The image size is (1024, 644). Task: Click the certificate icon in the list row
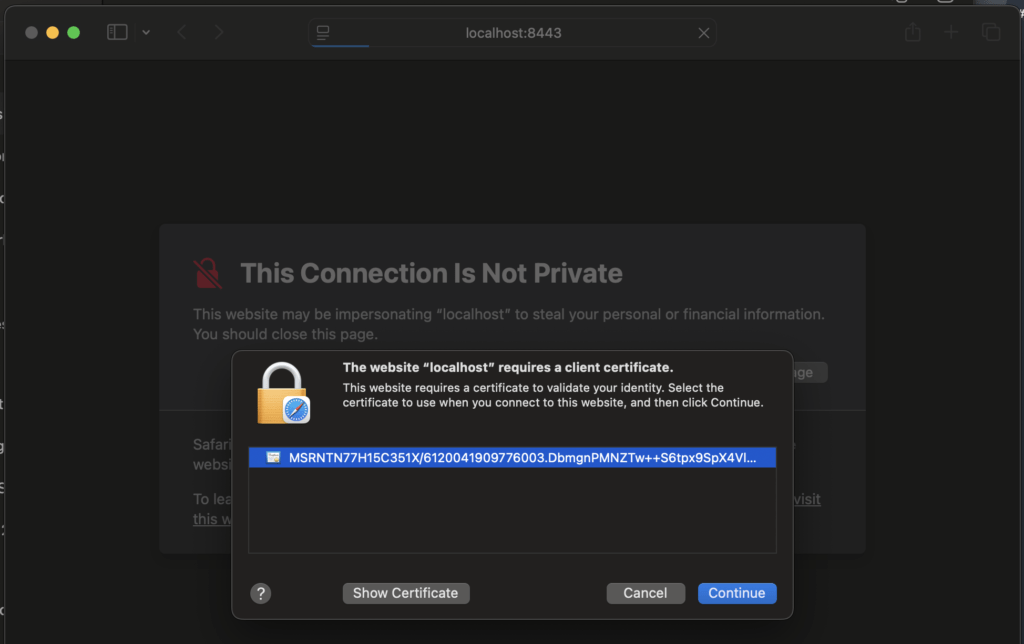(273, 457)
